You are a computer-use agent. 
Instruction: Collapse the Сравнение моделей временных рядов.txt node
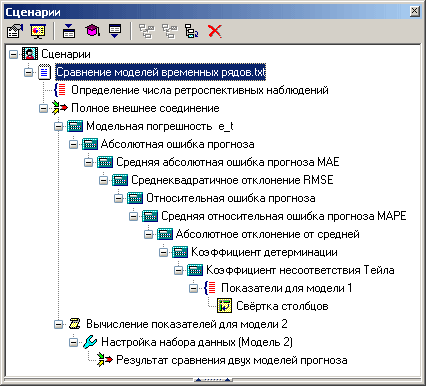click(x=29, y=72)
